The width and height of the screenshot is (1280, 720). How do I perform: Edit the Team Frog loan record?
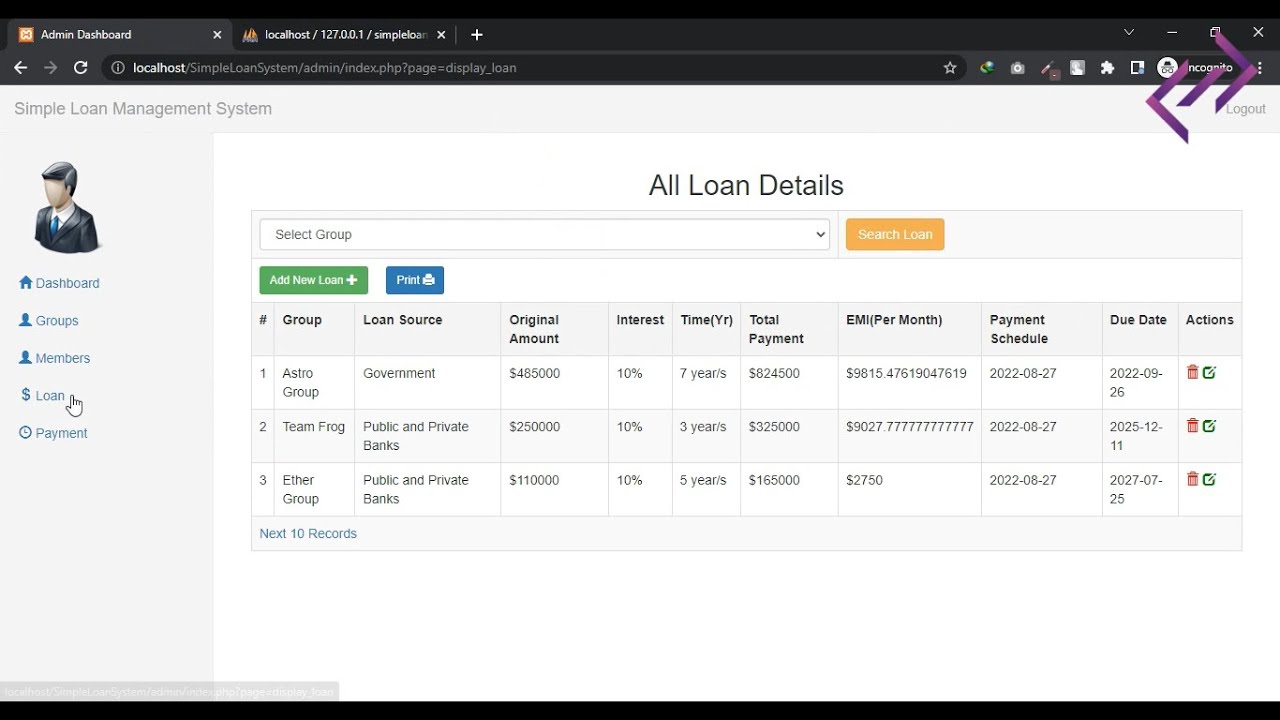(1209, 425)
